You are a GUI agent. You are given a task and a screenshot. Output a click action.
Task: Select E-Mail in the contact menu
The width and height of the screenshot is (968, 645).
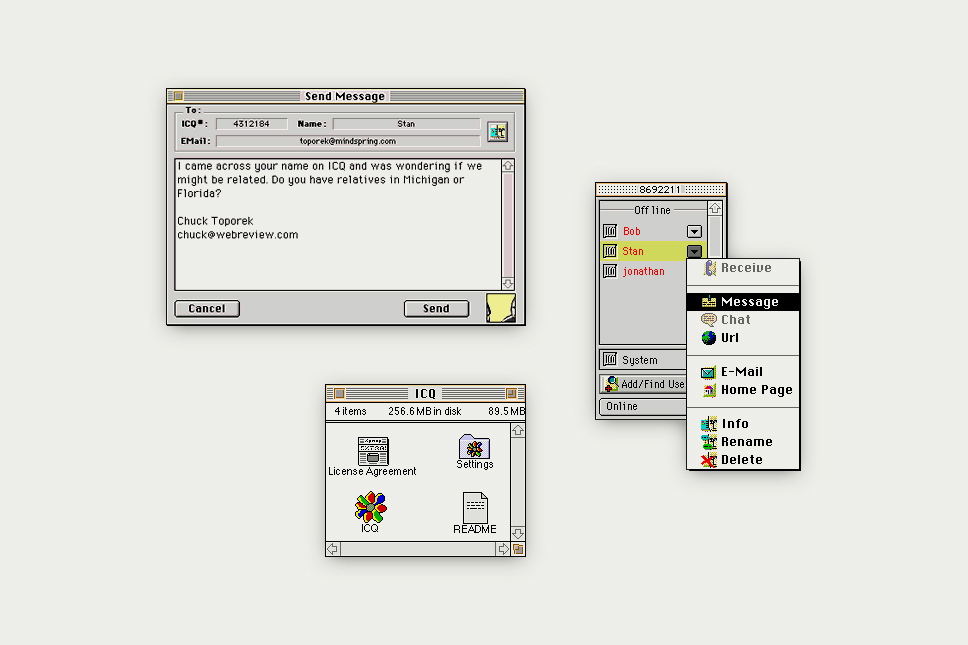741,372
